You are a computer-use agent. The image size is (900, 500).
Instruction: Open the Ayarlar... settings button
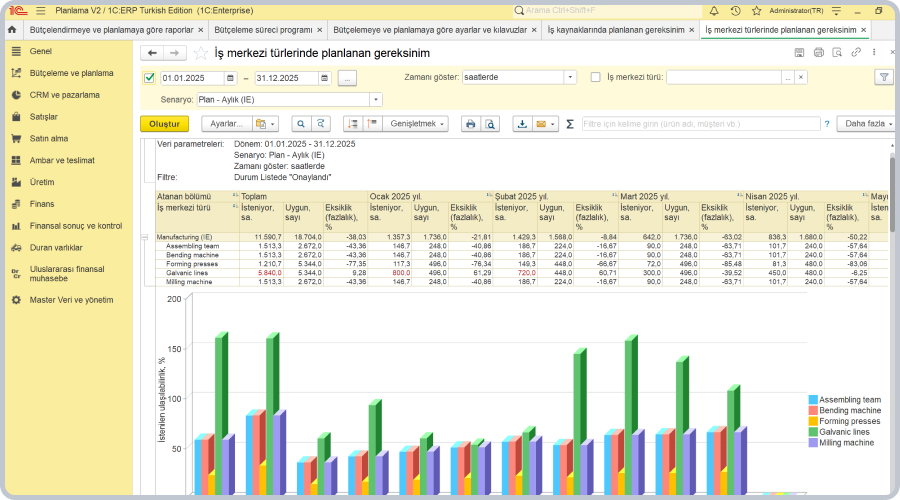click(x=226, y=123)
